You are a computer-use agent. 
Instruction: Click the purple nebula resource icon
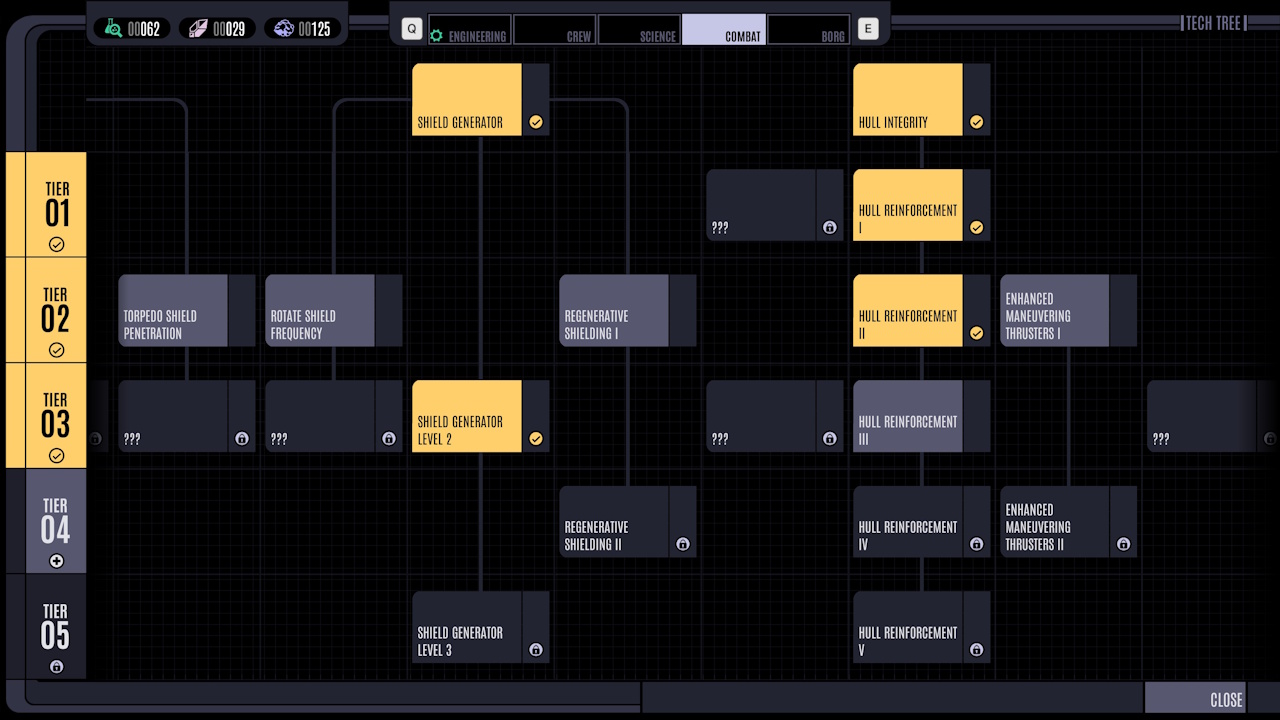click(x=282, y=28)
